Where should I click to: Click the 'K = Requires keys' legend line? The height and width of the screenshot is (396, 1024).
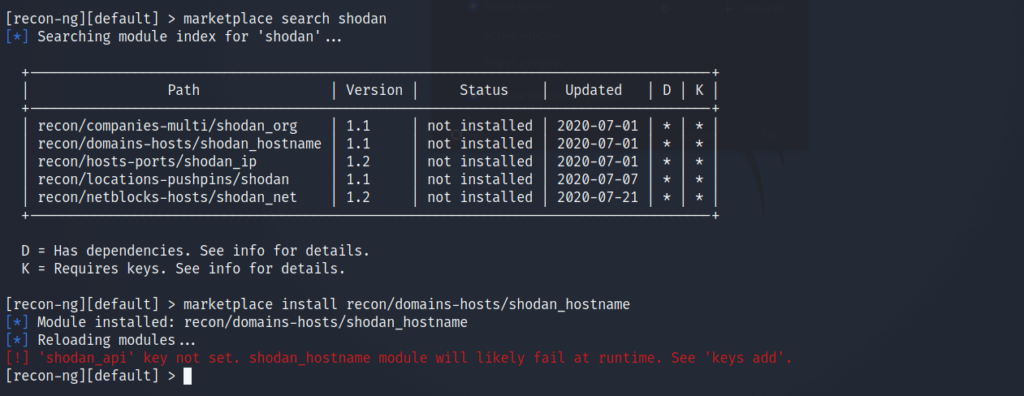coord(183,268)
